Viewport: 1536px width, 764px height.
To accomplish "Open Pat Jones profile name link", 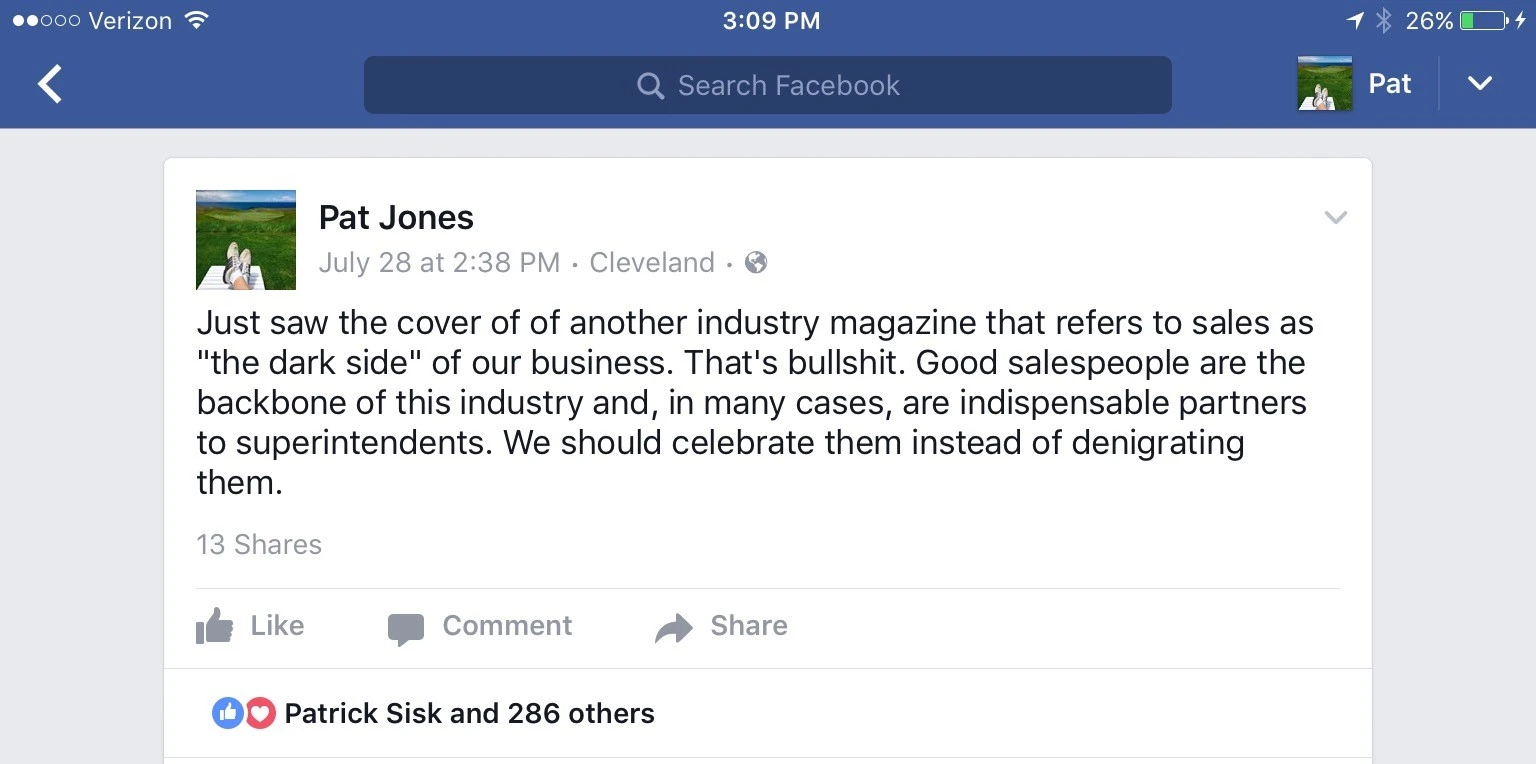I will 396,217.
